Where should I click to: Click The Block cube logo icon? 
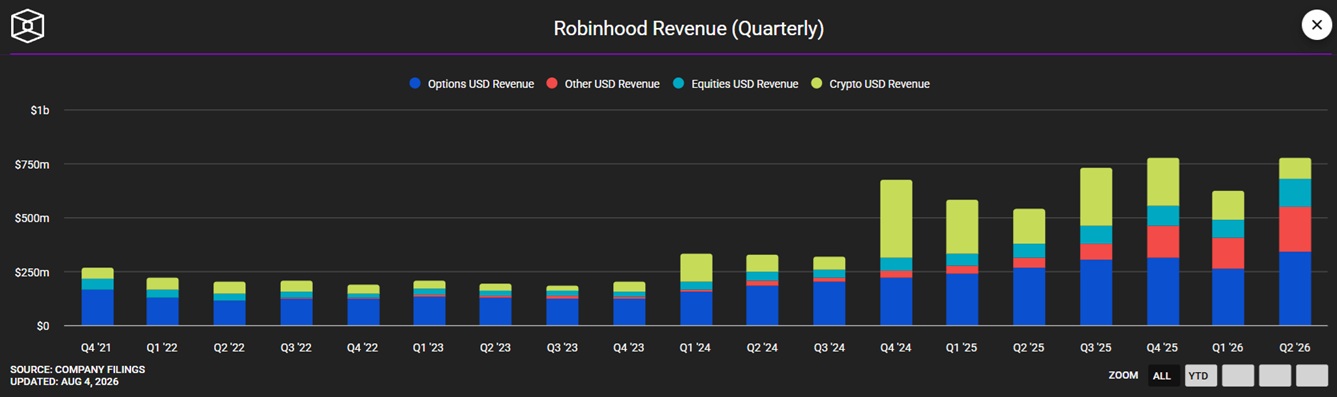click(28, 25)
